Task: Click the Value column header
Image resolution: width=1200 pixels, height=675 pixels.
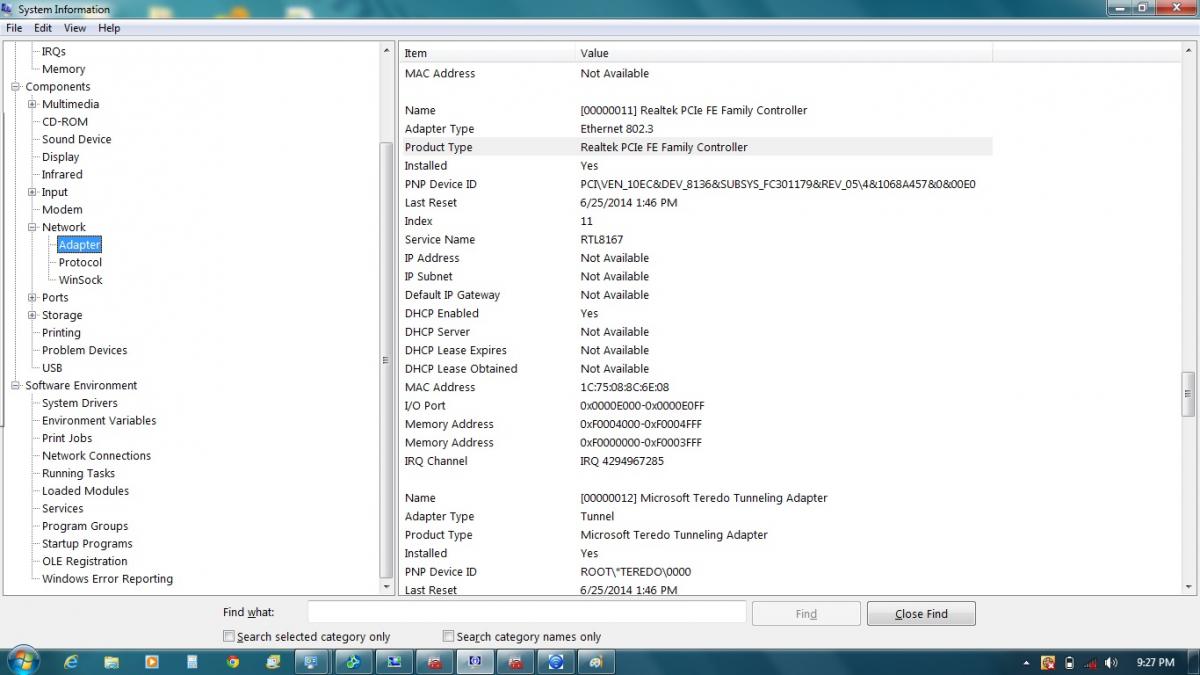Action: click(x=784, y=53)
